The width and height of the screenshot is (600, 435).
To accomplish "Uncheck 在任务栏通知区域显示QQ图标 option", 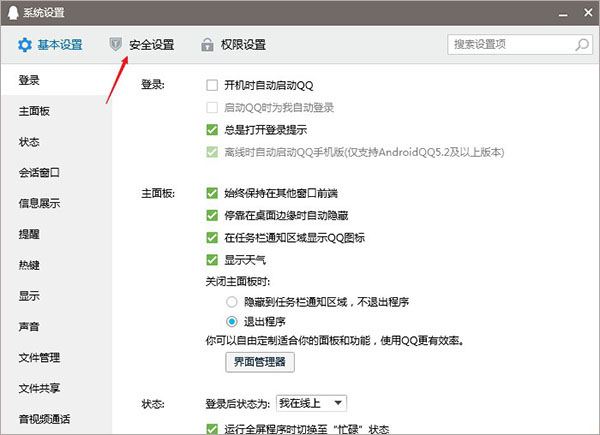I will (211, 237).
